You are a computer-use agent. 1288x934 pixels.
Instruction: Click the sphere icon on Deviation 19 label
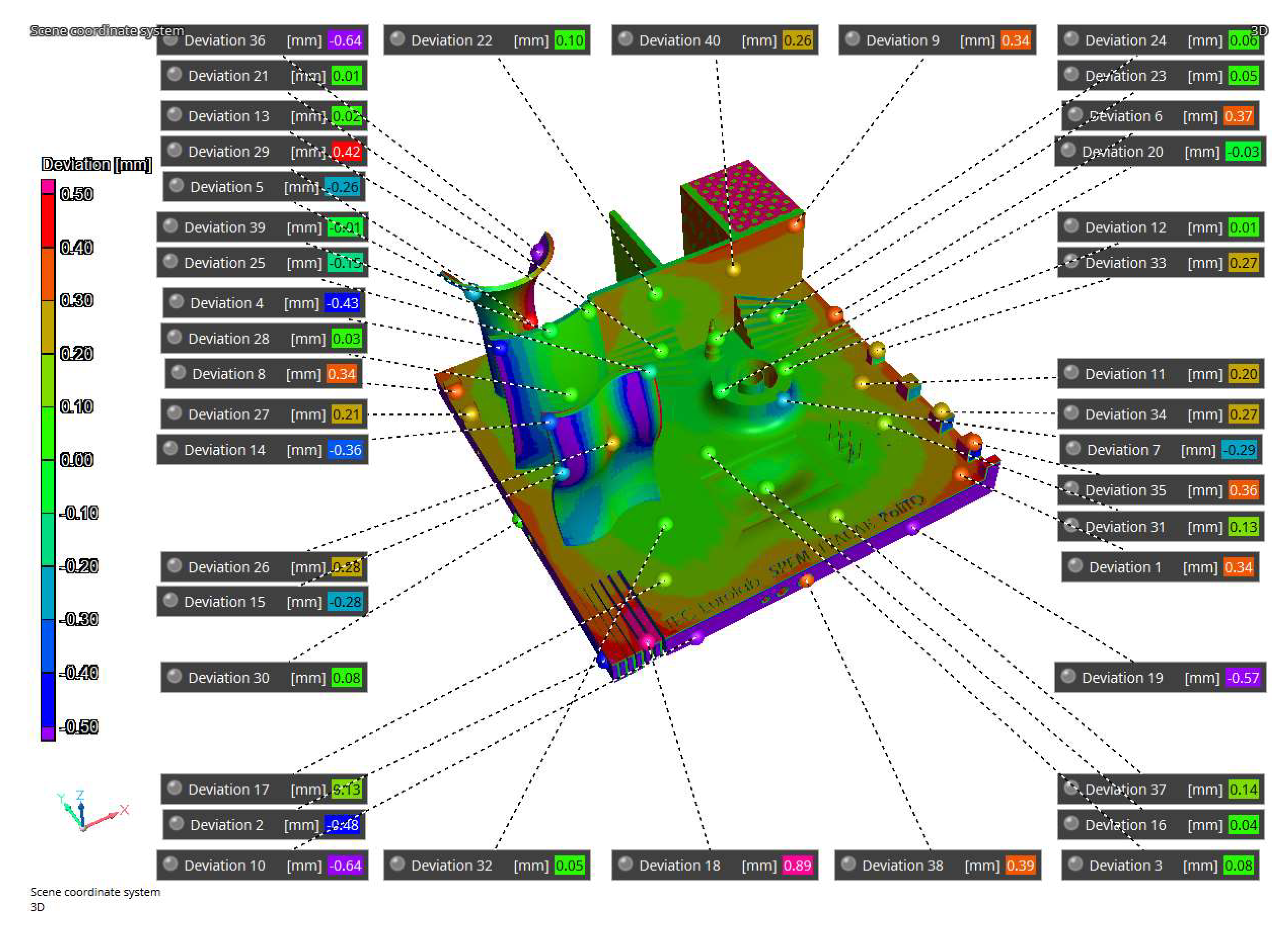(1068, 676)
